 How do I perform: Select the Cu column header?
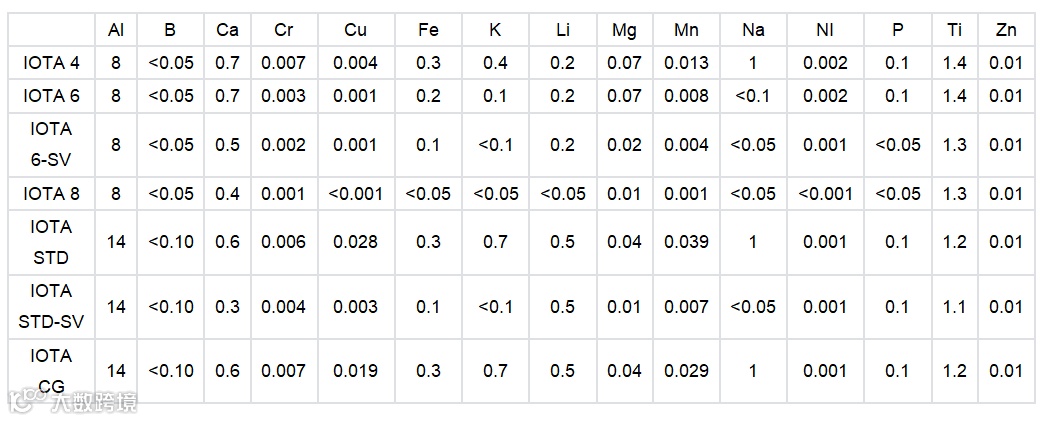355,30
